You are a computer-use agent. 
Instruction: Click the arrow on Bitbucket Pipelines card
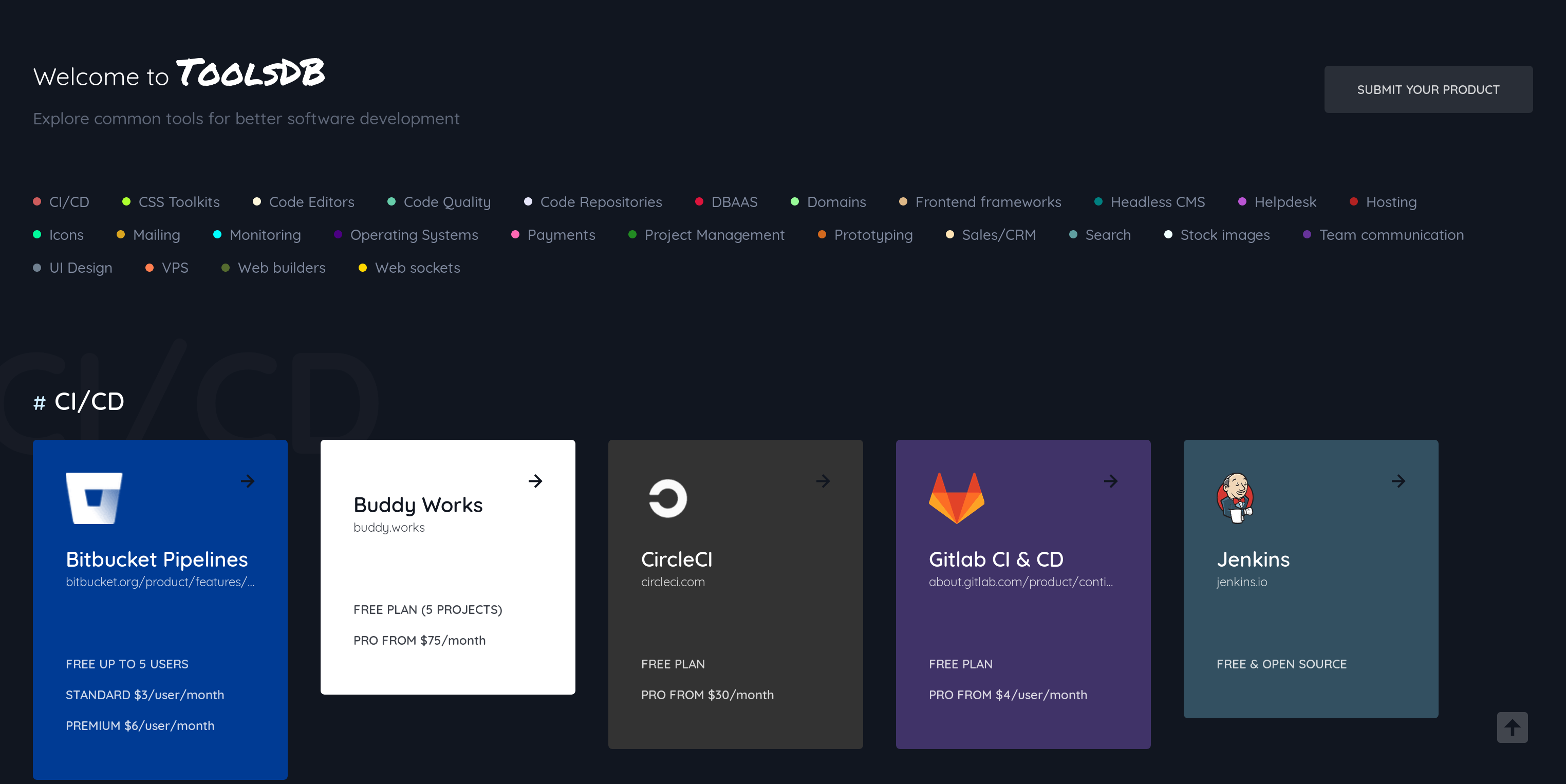click(x=248, y=481)
